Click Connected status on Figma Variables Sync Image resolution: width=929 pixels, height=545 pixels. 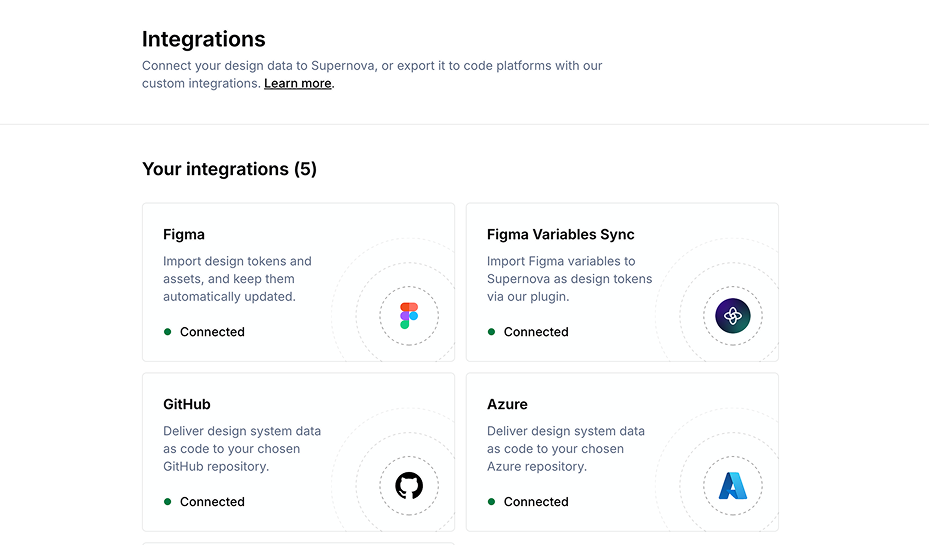coord(535,332)
